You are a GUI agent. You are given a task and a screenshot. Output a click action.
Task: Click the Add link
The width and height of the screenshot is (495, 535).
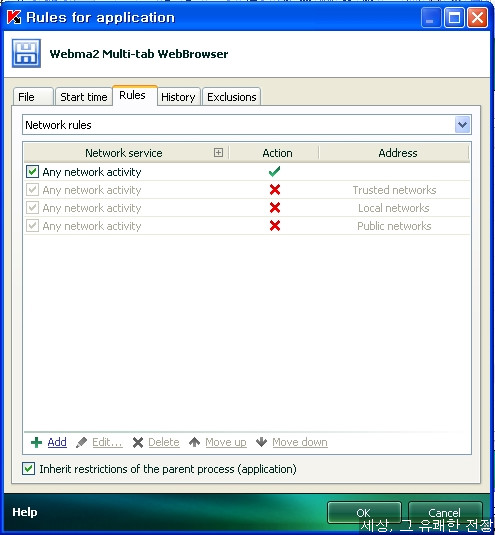coord(57,442)
